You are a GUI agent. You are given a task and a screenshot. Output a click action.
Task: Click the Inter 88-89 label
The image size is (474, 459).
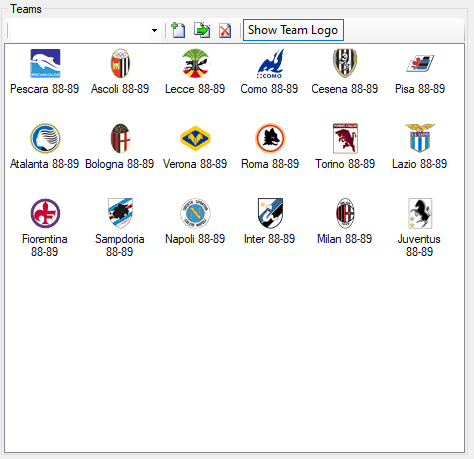coord(269,239)
